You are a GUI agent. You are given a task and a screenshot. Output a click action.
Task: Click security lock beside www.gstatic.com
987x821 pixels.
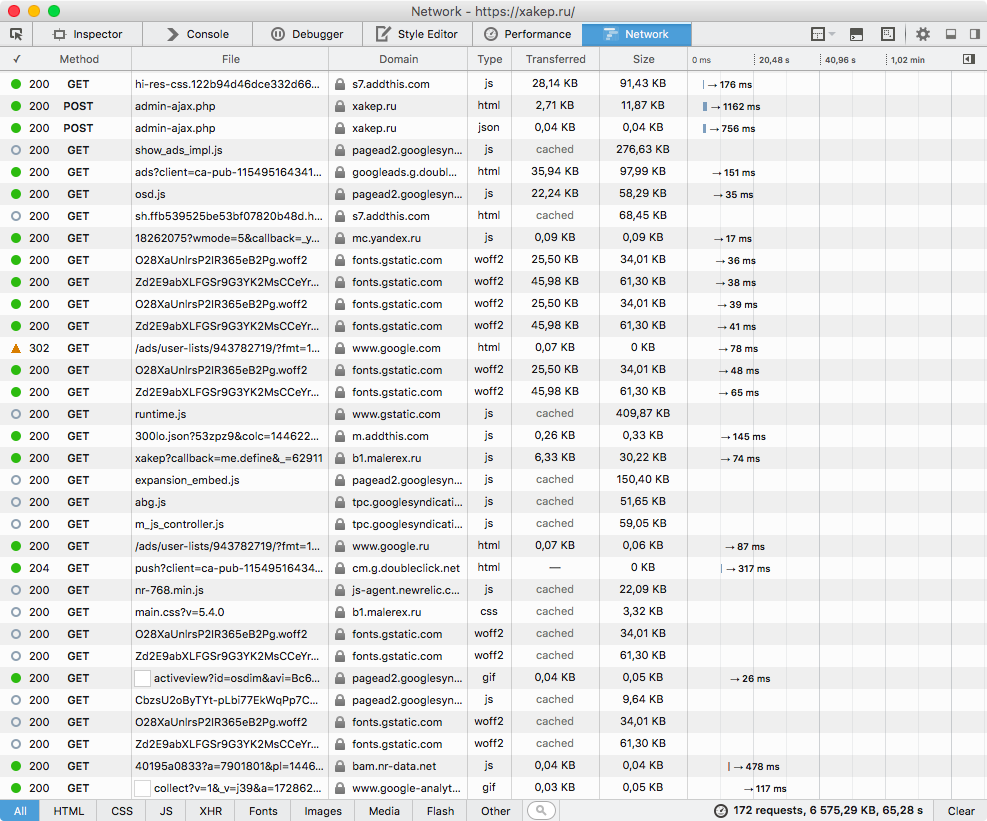pyautogui.click(x=340, y=414)
